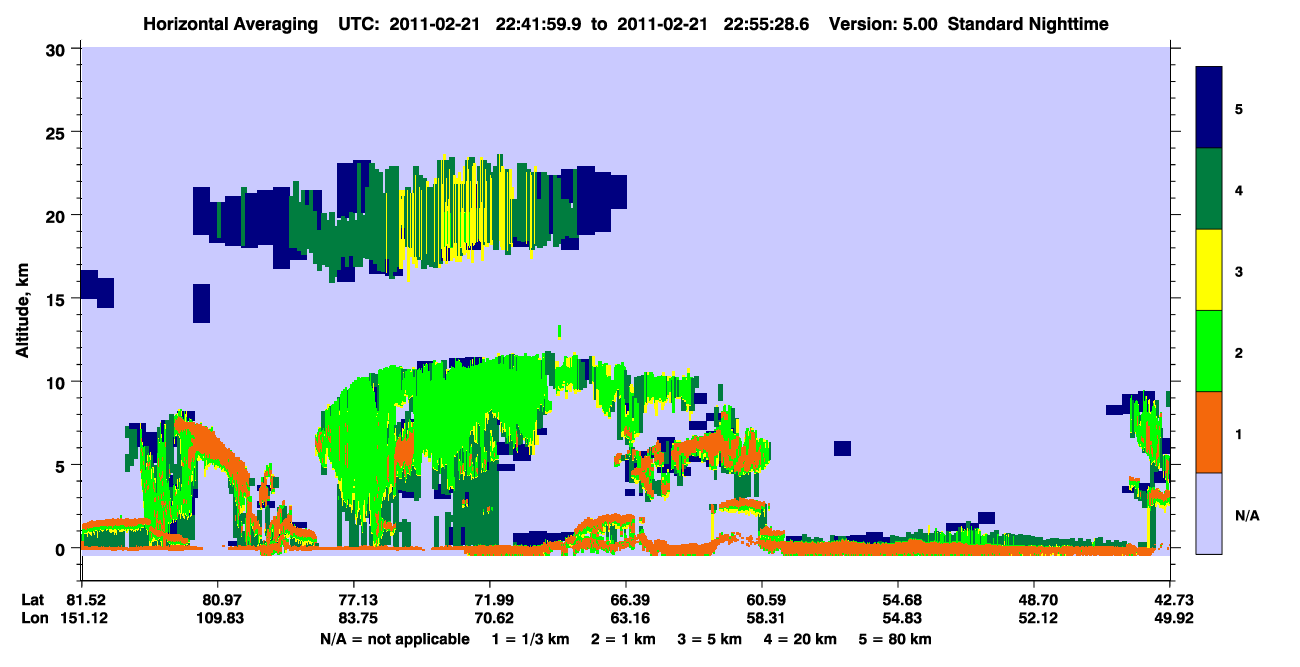The height and width of the screenshot is (667, 1300).
Task: Click the '4' label beside the colorbar
Action: coord(1239,189)
